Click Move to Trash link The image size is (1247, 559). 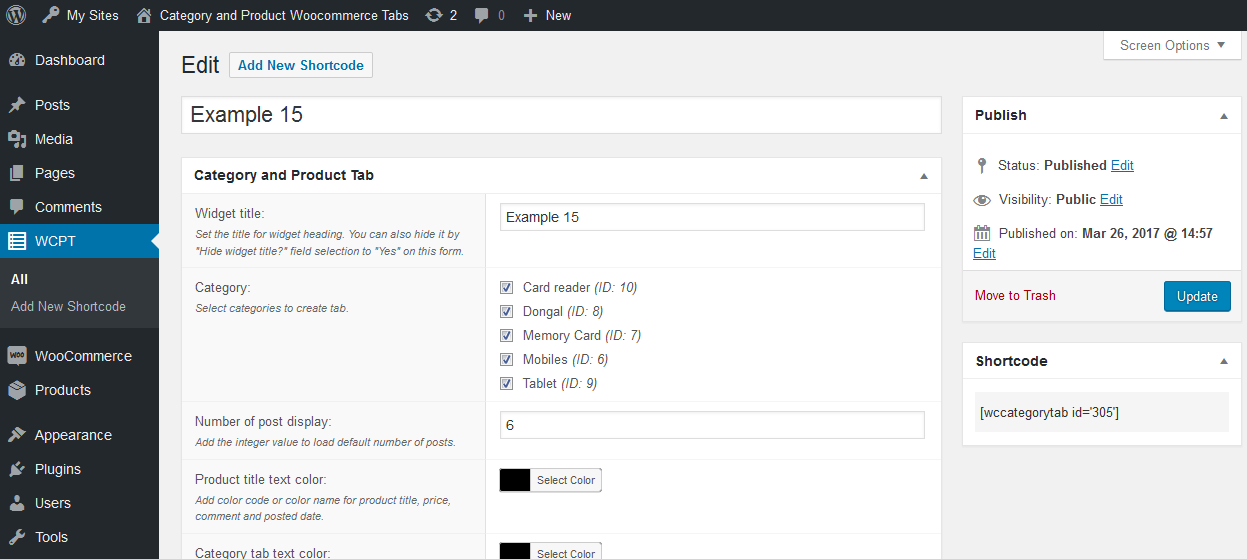coord(1015,295)
